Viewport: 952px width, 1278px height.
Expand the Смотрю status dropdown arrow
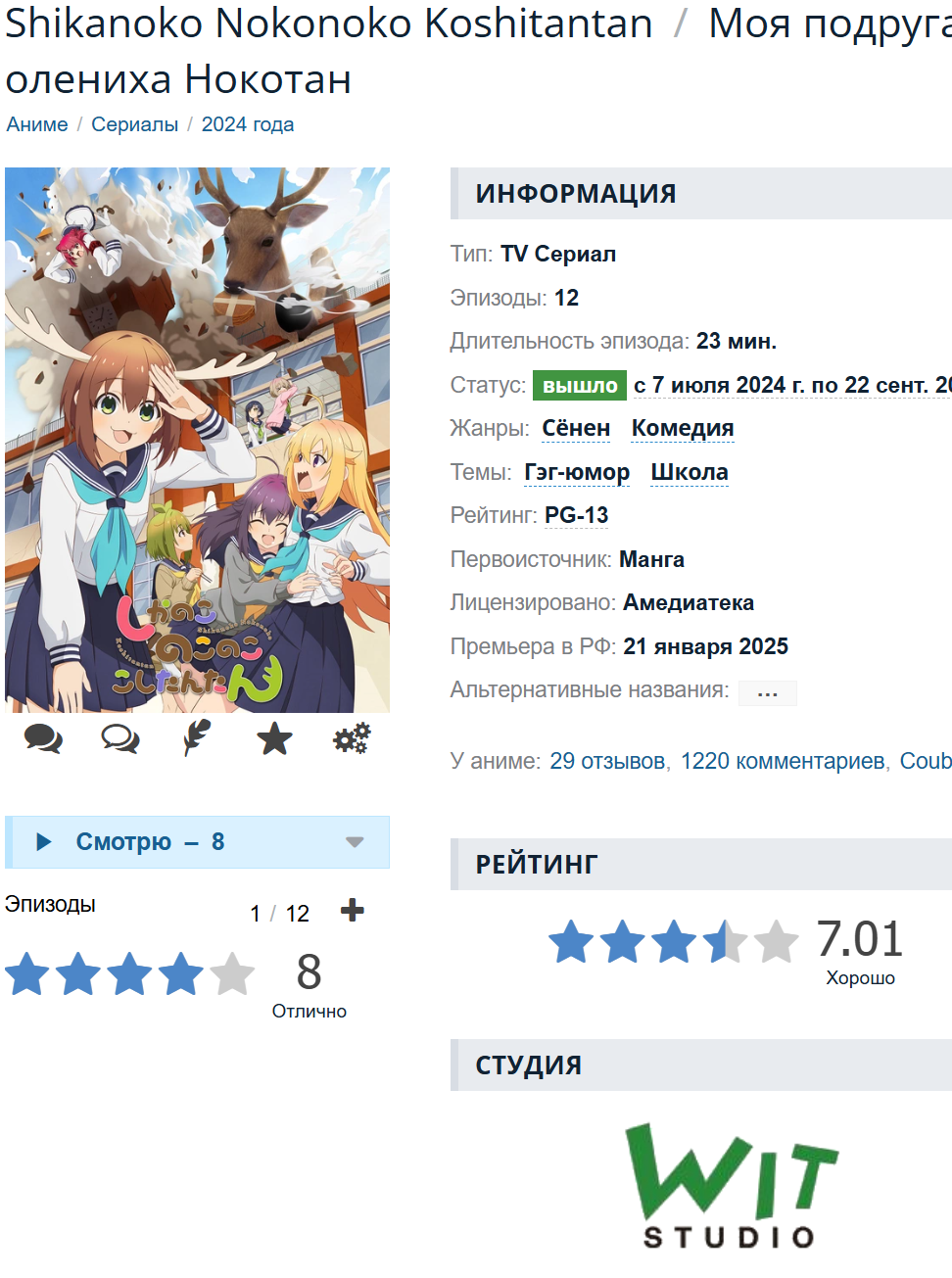pos(355,842)
